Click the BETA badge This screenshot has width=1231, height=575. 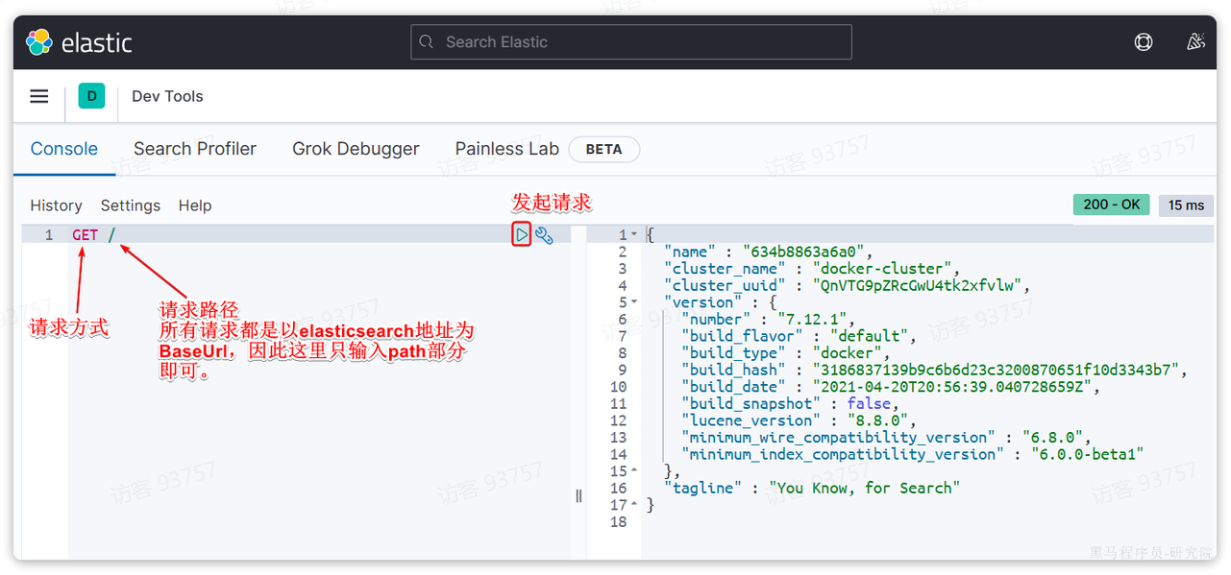click(x=604, y=149)
